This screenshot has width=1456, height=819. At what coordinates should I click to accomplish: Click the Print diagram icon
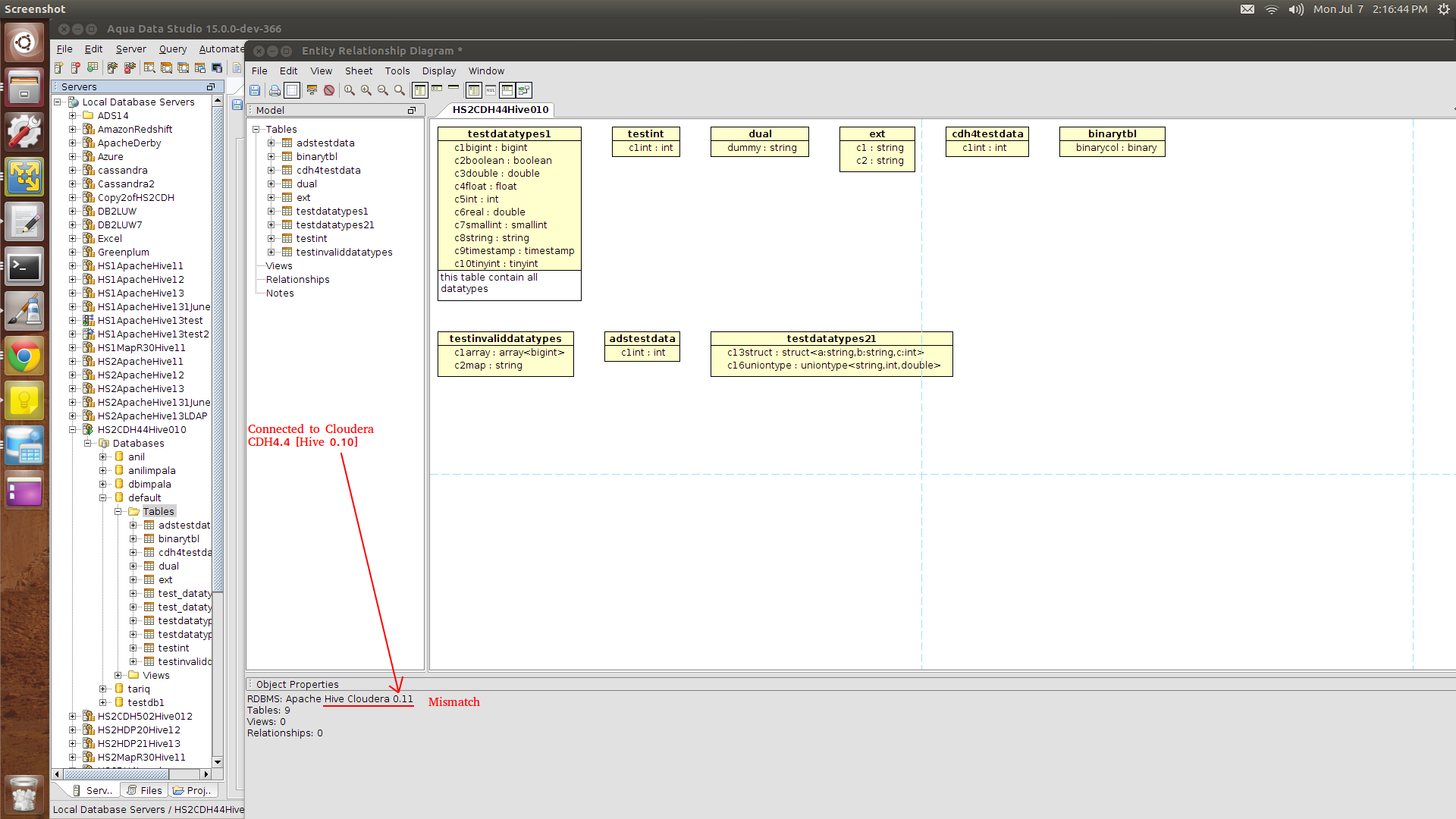pyautogui.click(x=275, y=90)
